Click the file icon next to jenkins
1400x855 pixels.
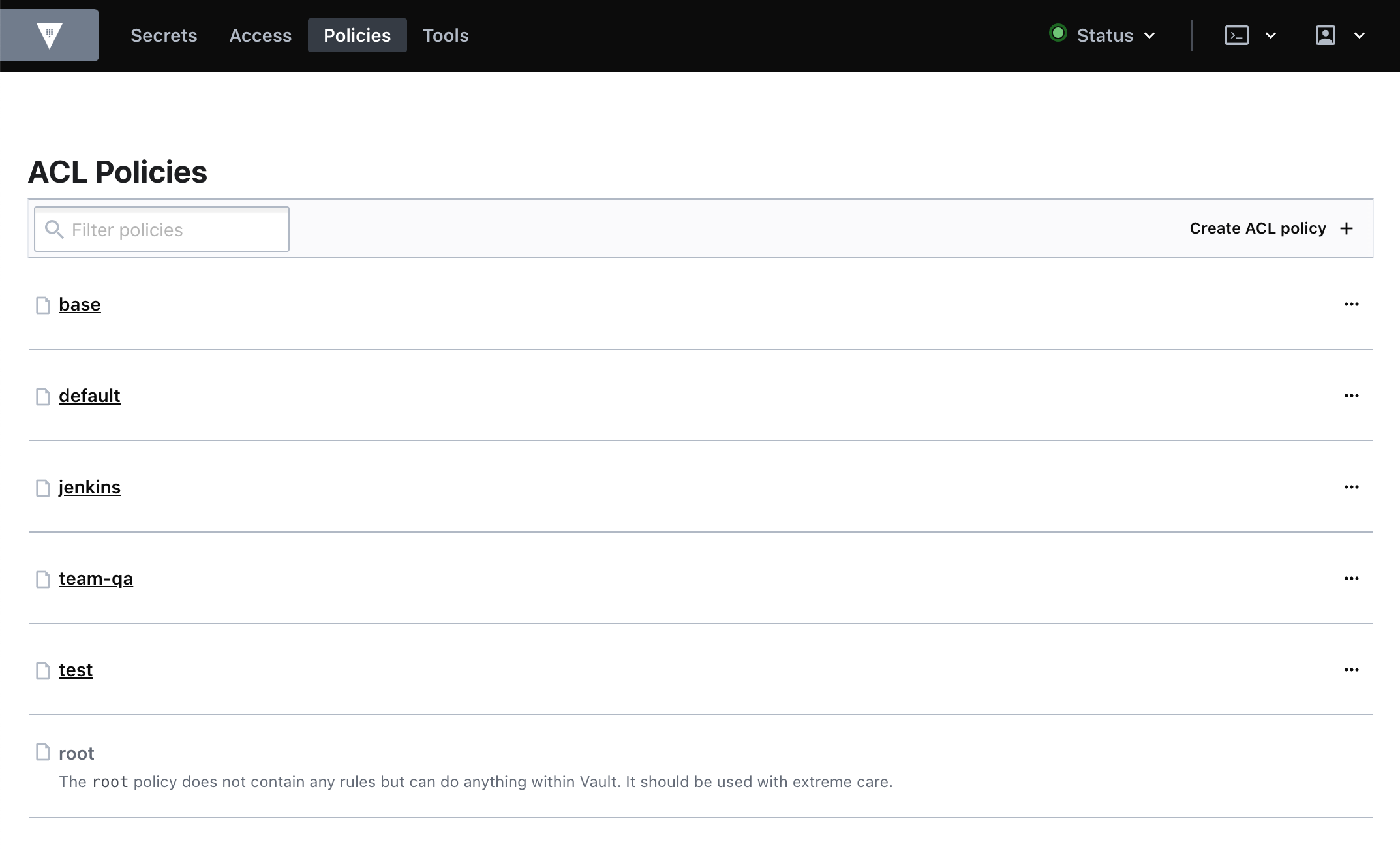click(x=43, y=488)
